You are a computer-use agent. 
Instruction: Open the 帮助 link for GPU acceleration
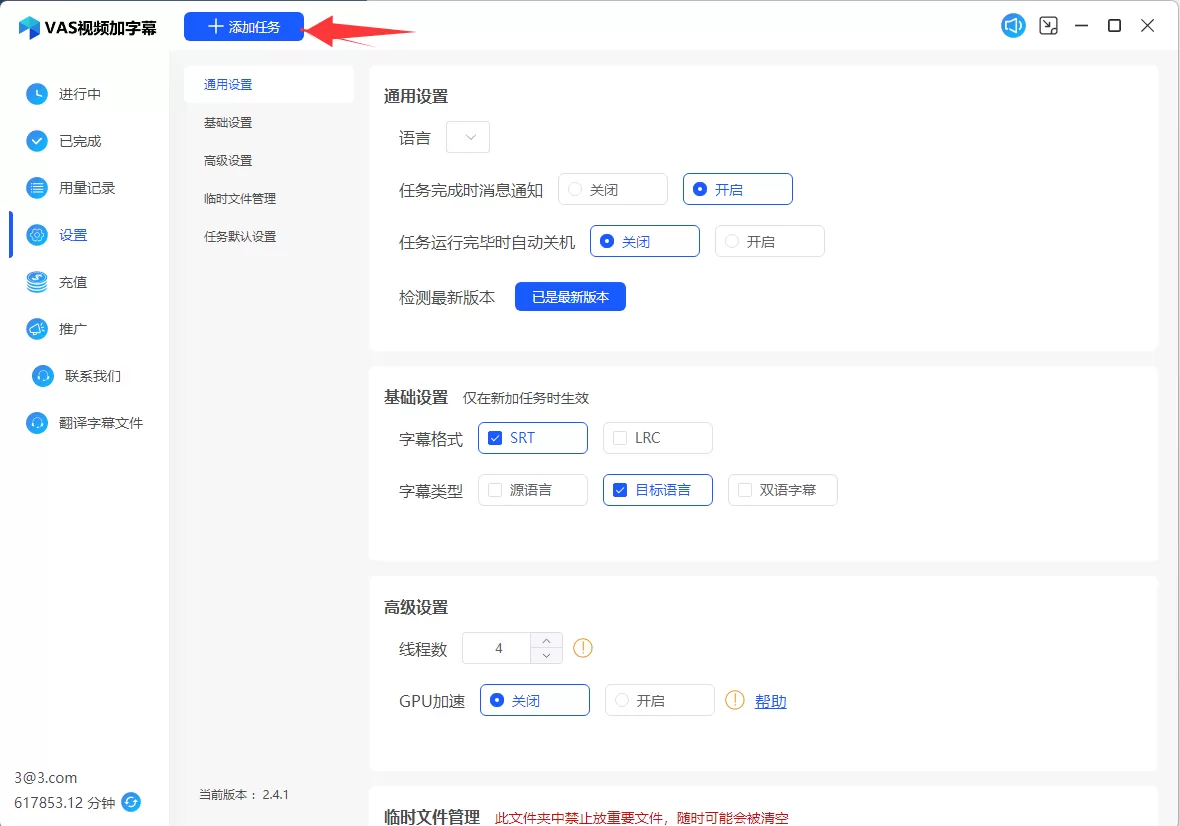tap(770, 701)
